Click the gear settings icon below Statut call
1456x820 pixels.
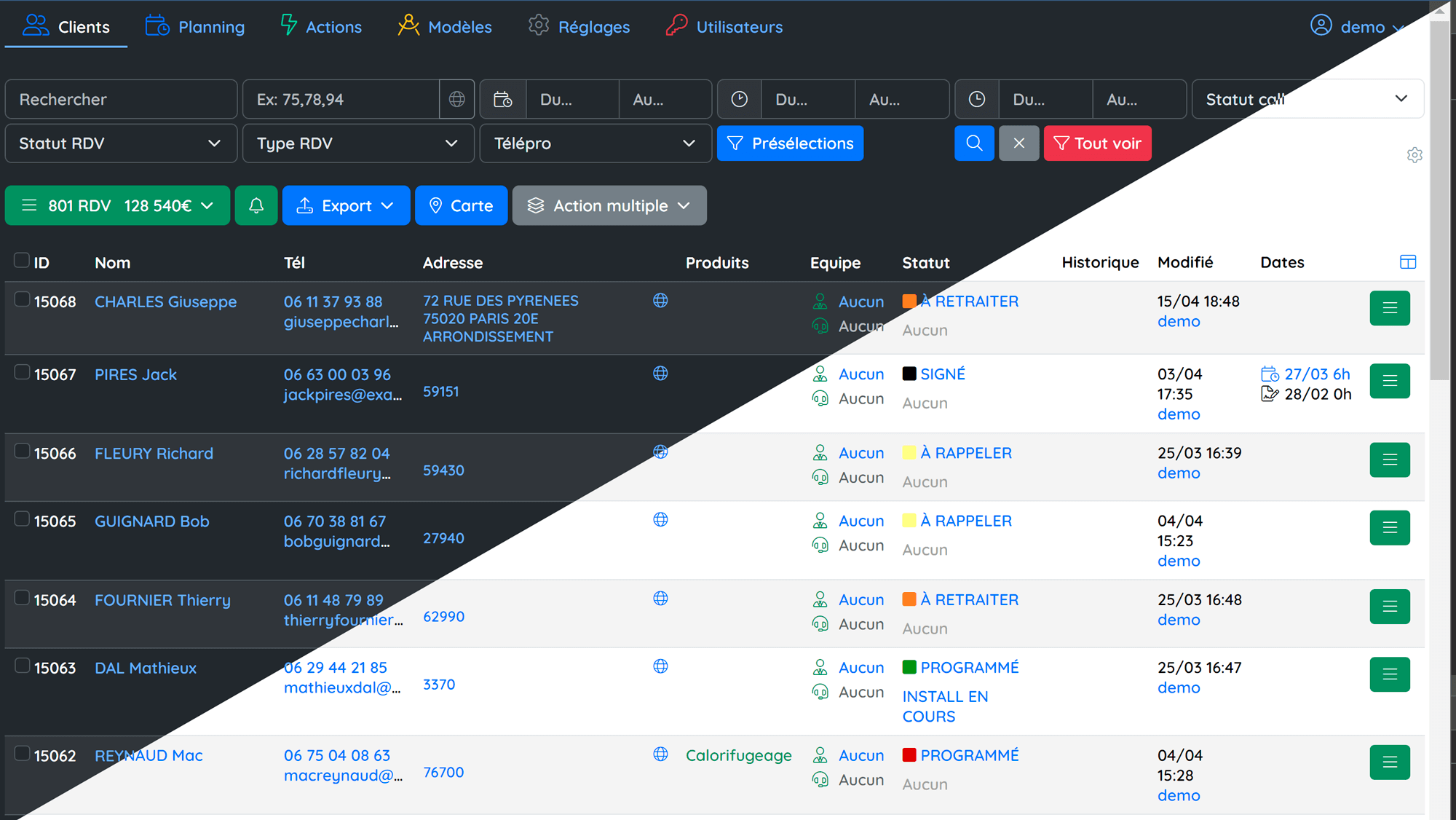point(1414,155)
